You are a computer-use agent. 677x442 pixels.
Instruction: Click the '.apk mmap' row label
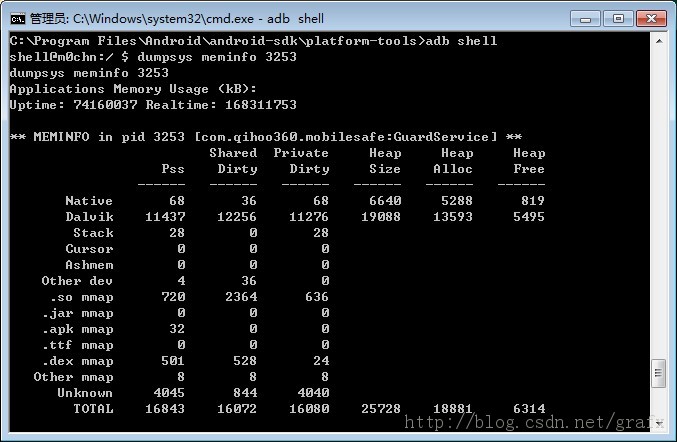(x=77, y=329)
